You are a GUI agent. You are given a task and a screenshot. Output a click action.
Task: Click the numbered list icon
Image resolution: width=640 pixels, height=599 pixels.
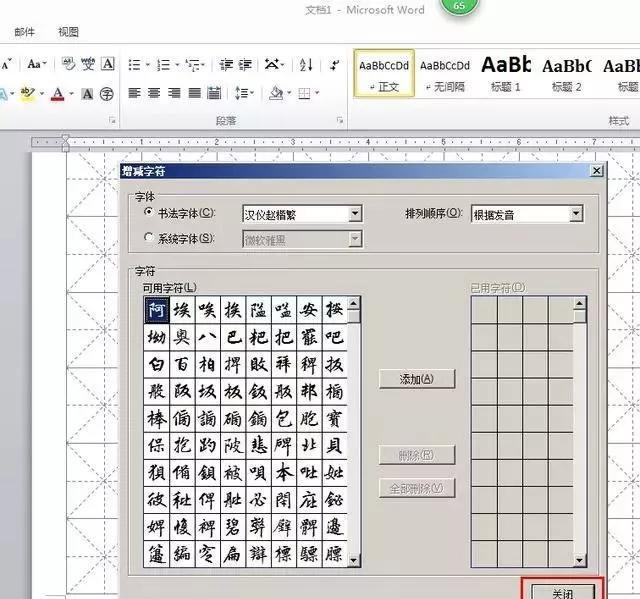click(x=164, y=65)
